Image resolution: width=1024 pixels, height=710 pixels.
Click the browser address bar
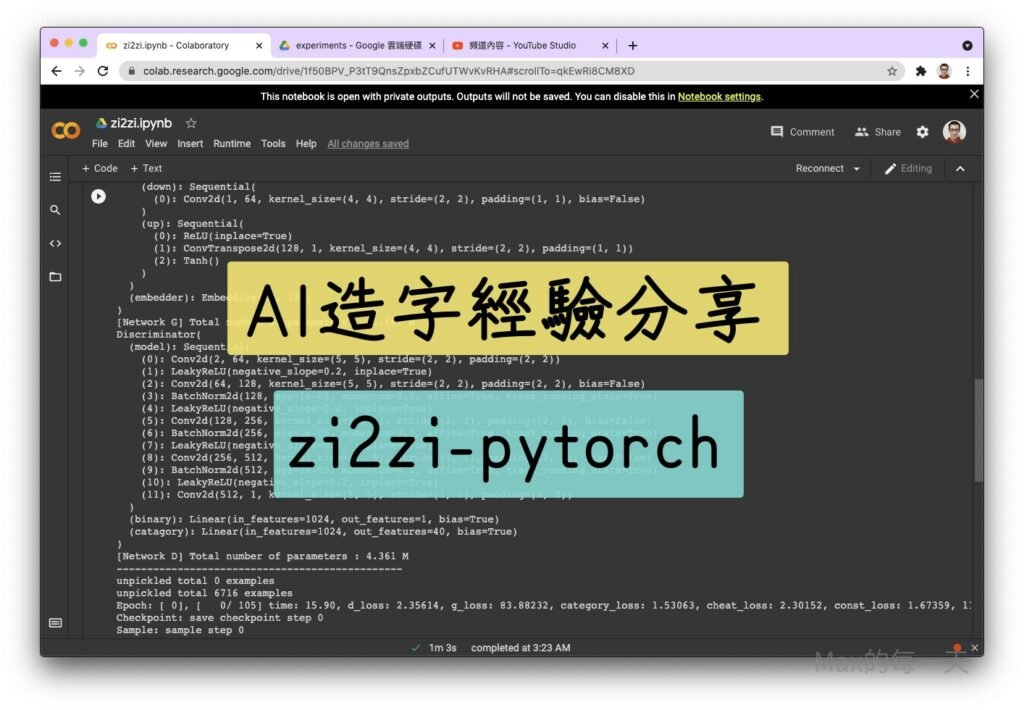tap(500, 71)
